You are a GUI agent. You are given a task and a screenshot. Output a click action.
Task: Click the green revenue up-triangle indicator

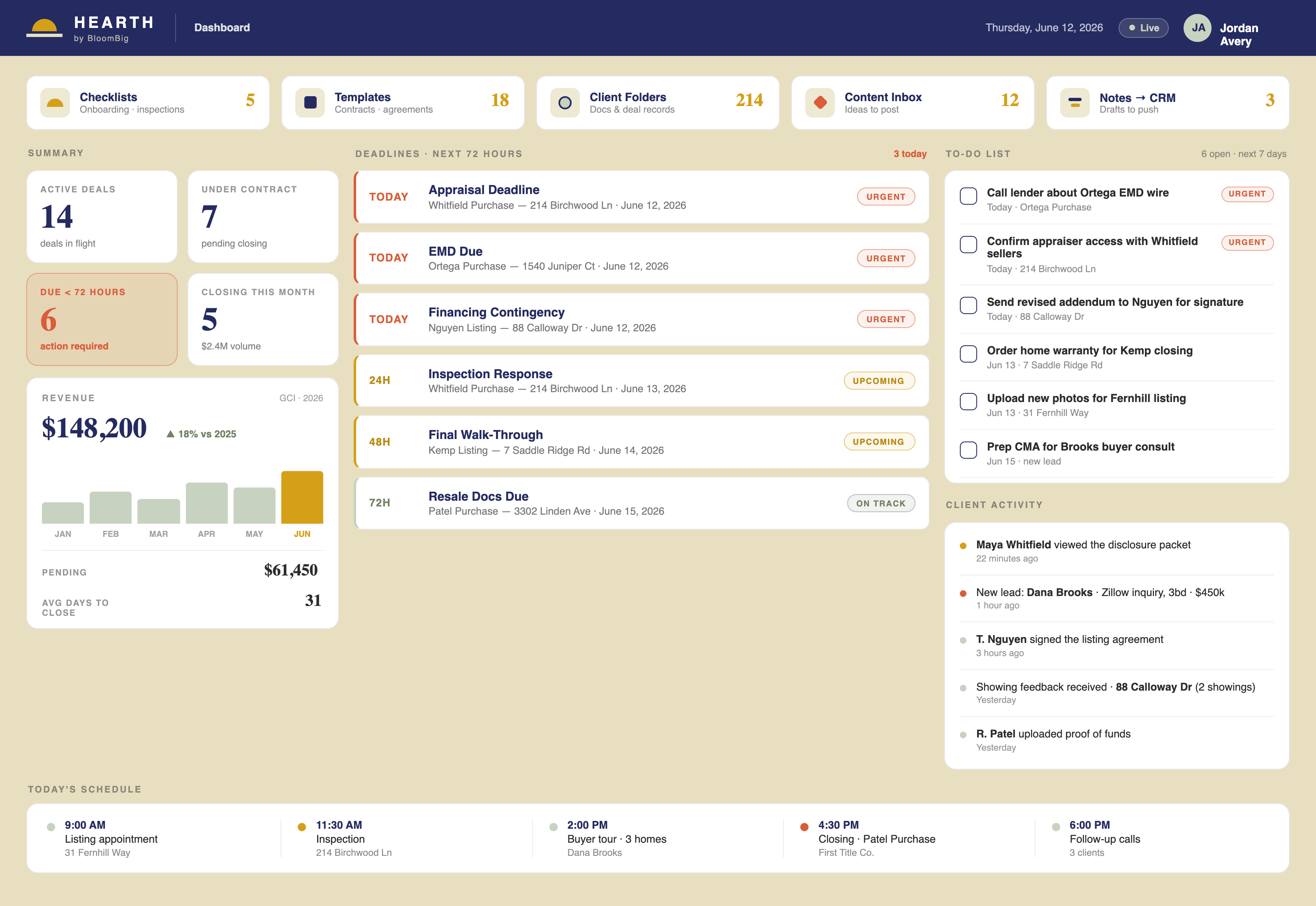170,434
